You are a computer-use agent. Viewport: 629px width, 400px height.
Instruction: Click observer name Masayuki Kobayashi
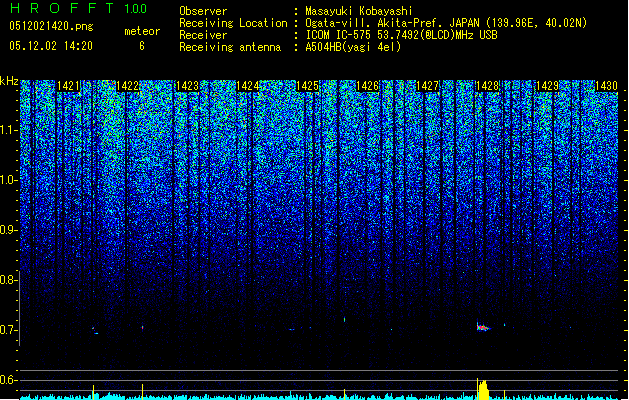[358, 11]
